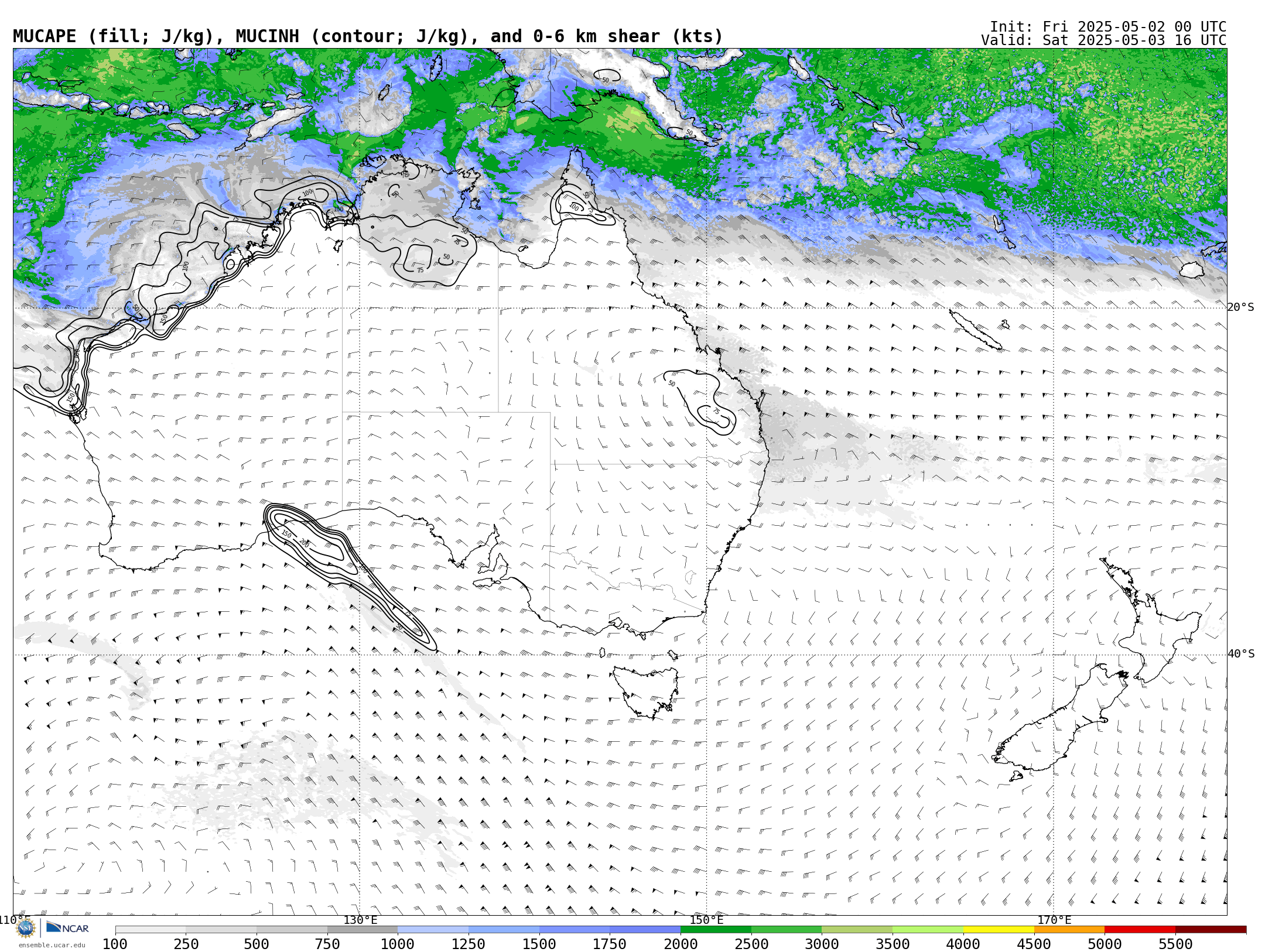1265x952 pixels.
Task: Click the map title starting with MUCAPE
Action: click(x=368, y=36)
